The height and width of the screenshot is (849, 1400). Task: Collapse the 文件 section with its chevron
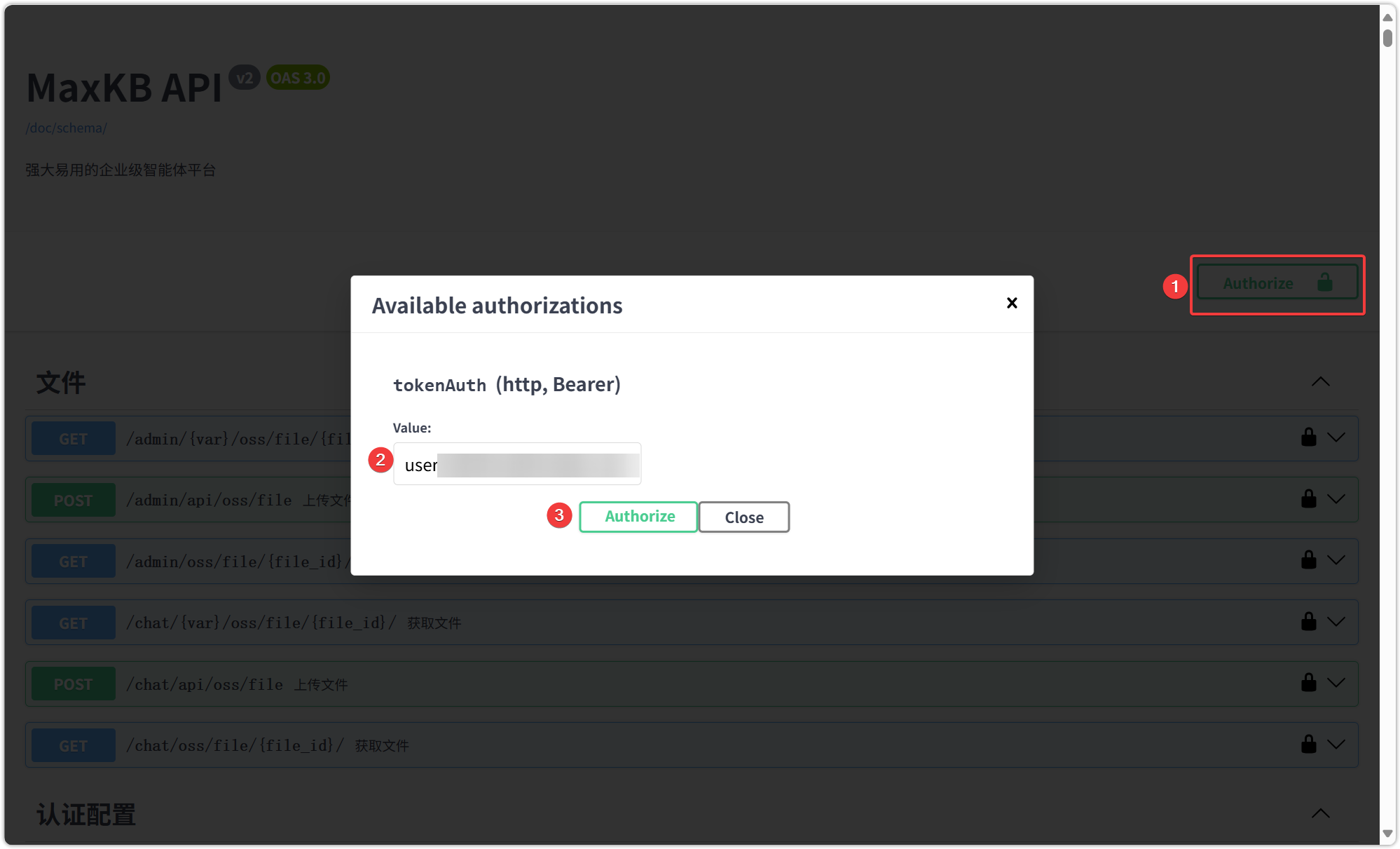[x=1320, y=382]
